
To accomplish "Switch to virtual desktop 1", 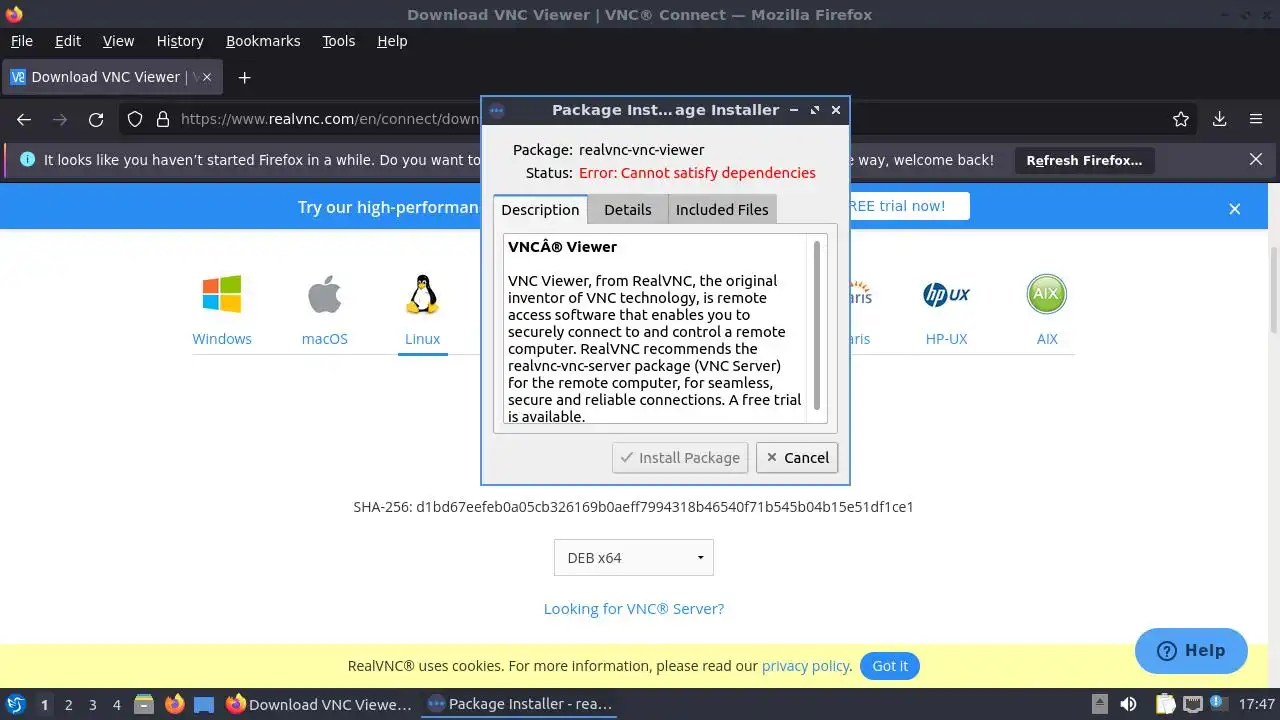I will tap(44, 704).
